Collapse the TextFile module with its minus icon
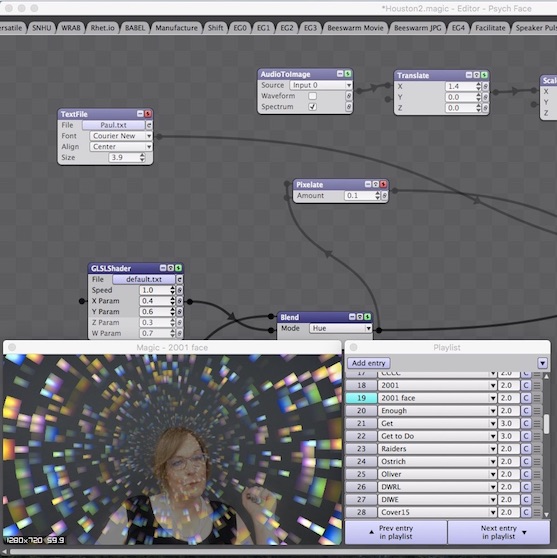 (140, 114)
